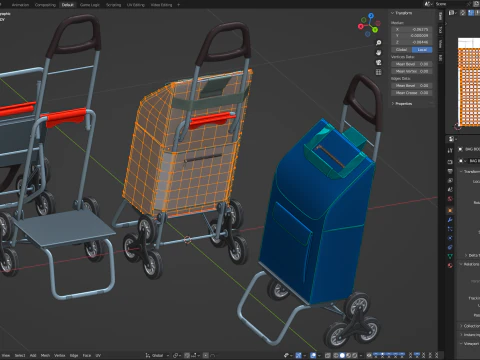Select Global in Transform panel

(x=401, y=50)
